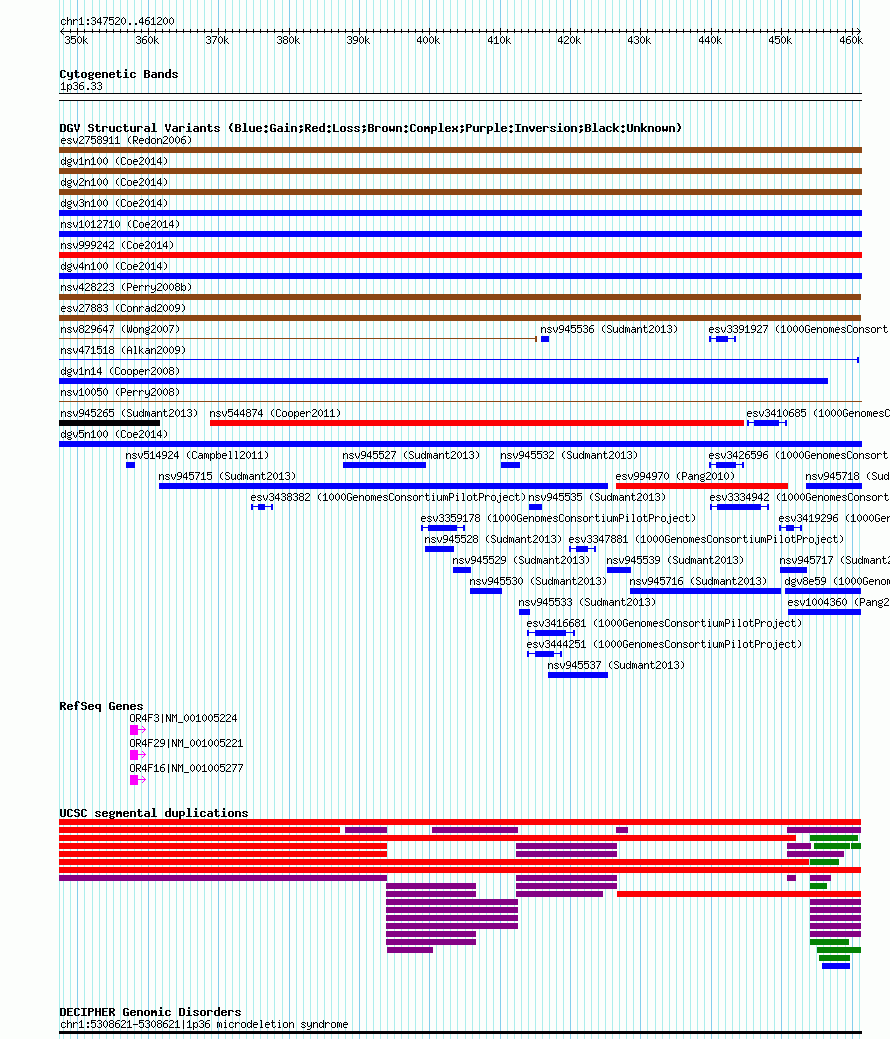Click the OR4F16 gene arrow glyph
This screenshot has width=890, height=1039.
137,781
